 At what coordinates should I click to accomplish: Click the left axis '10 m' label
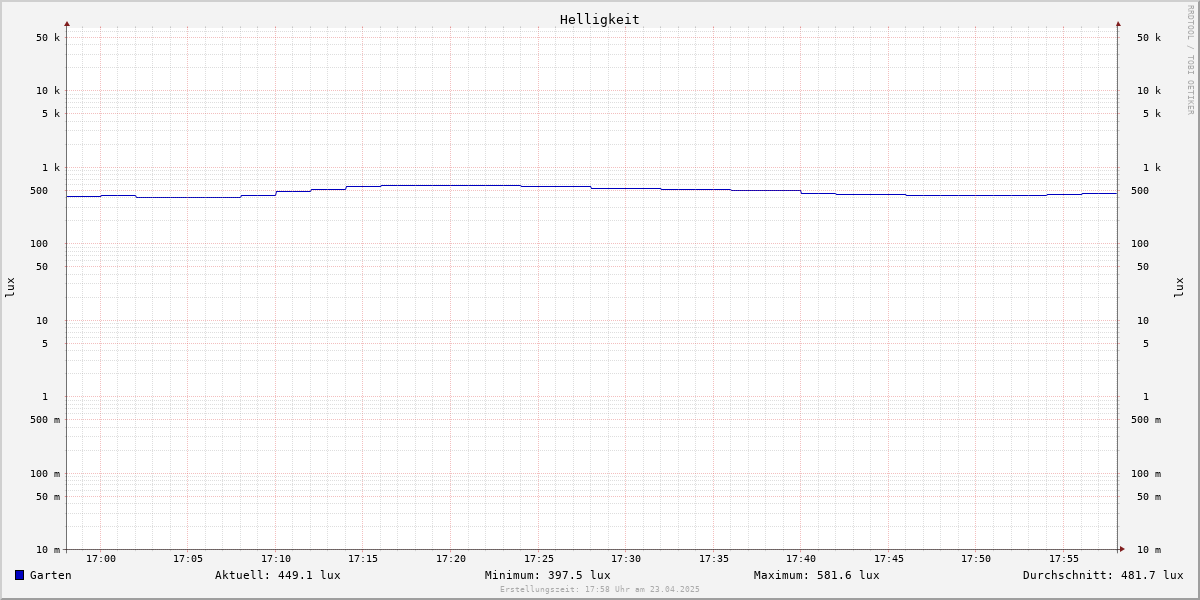(x=48, y=550)
